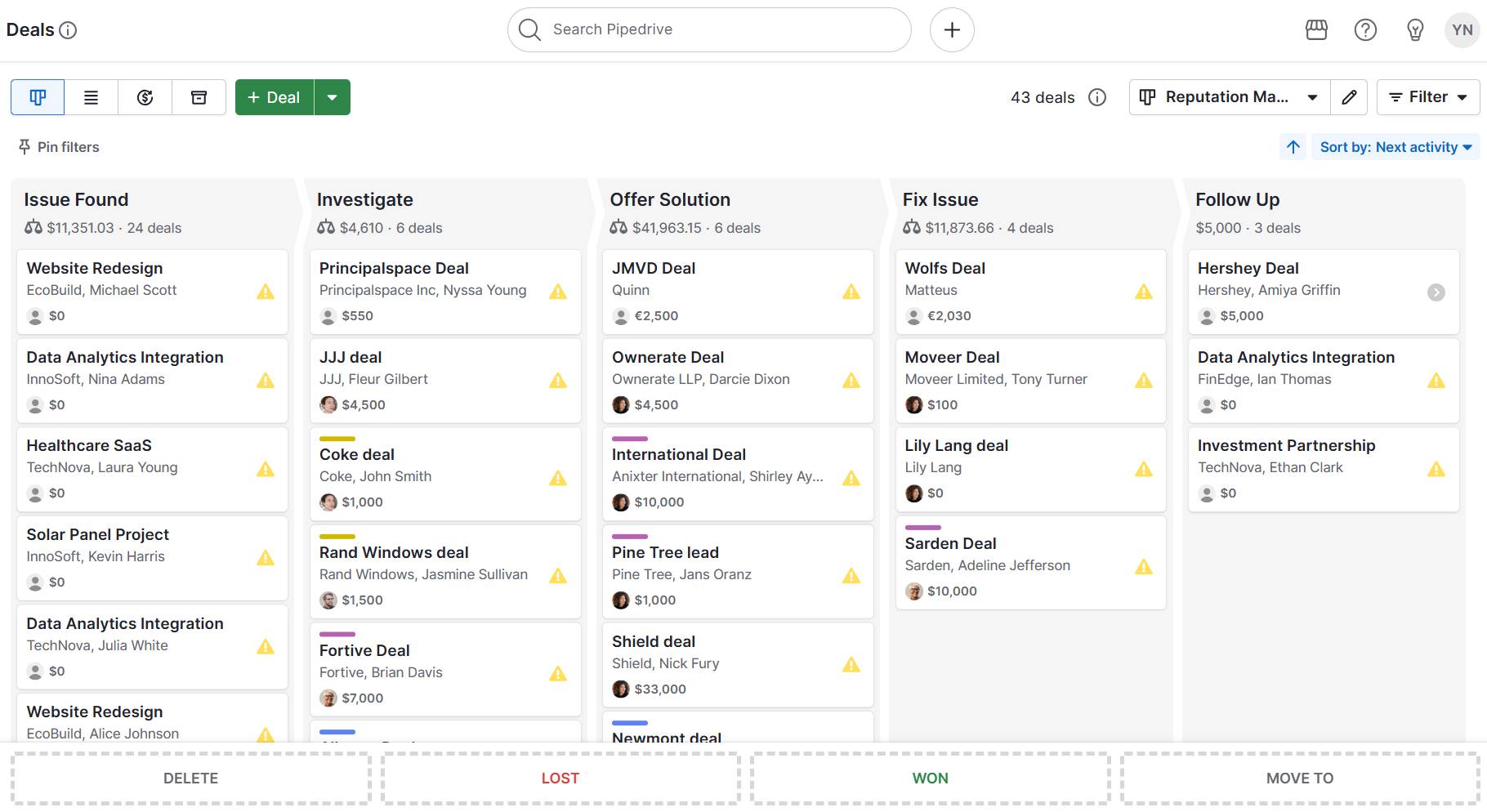Viewport: 1487px width, 812px height.
Task: Open the lightbulb sales assistant icon
Action: pyautogui.click(x=1415, y=30)
